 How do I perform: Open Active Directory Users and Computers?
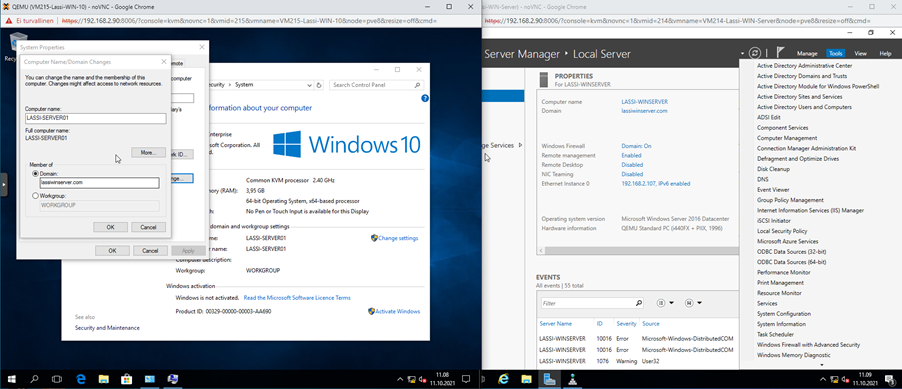pos(804,107)
